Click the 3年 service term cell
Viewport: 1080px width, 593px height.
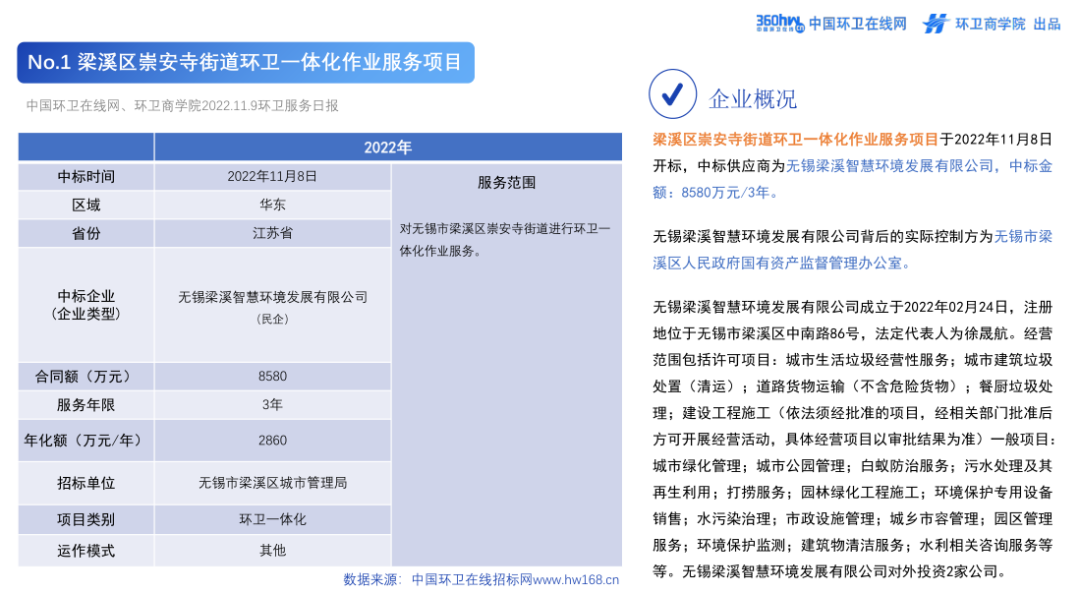(272, 405)
